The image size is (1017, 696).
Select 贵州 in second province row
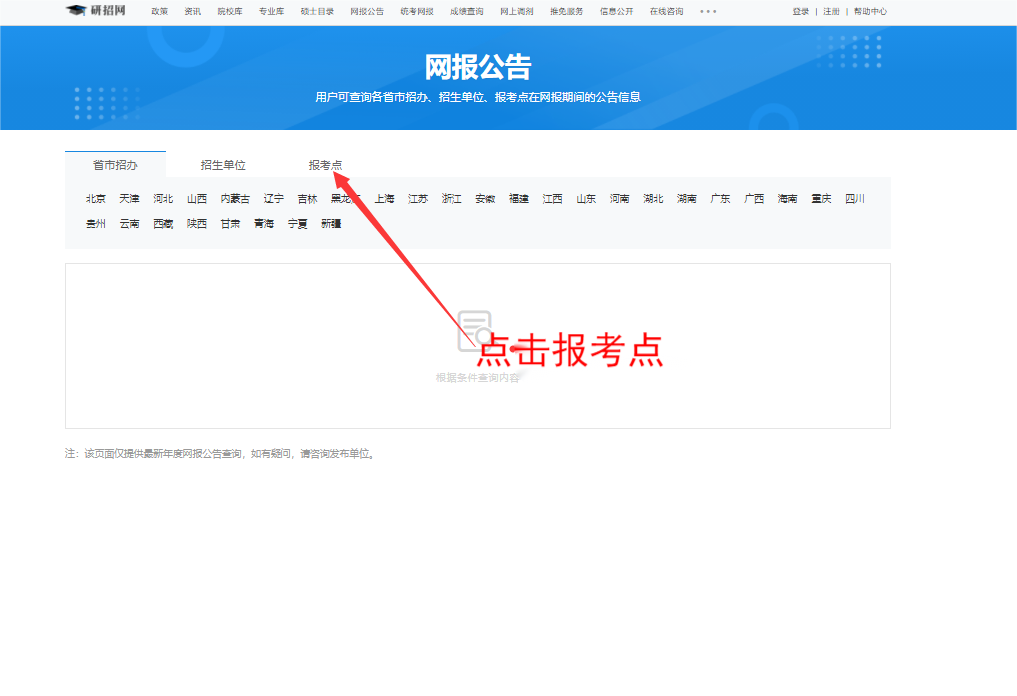click(96, 224)
